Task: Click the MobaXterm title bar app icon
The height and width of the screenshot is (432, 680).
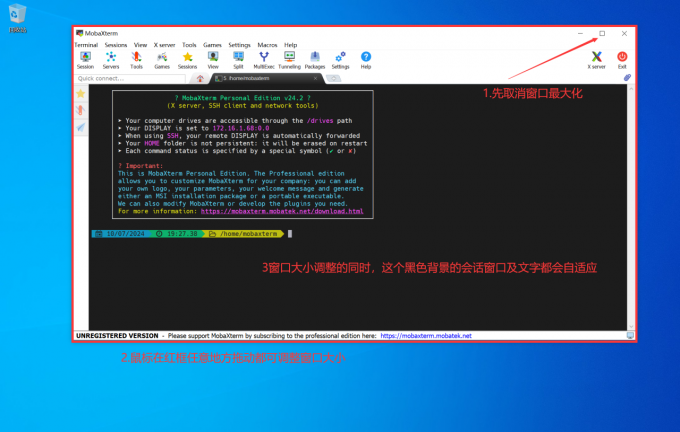Action: pos(79,33)
